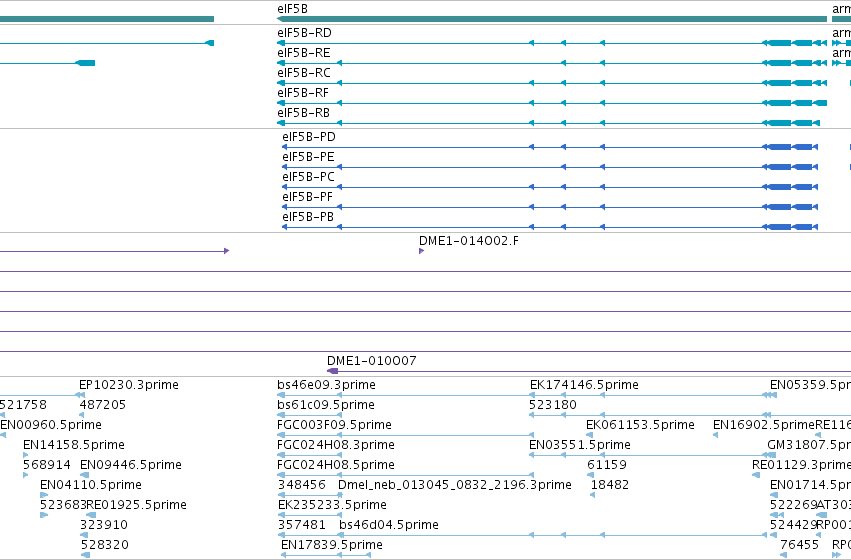Click the 487205 label
This screenshot has height=560, width=851.
tap(103, 405)
